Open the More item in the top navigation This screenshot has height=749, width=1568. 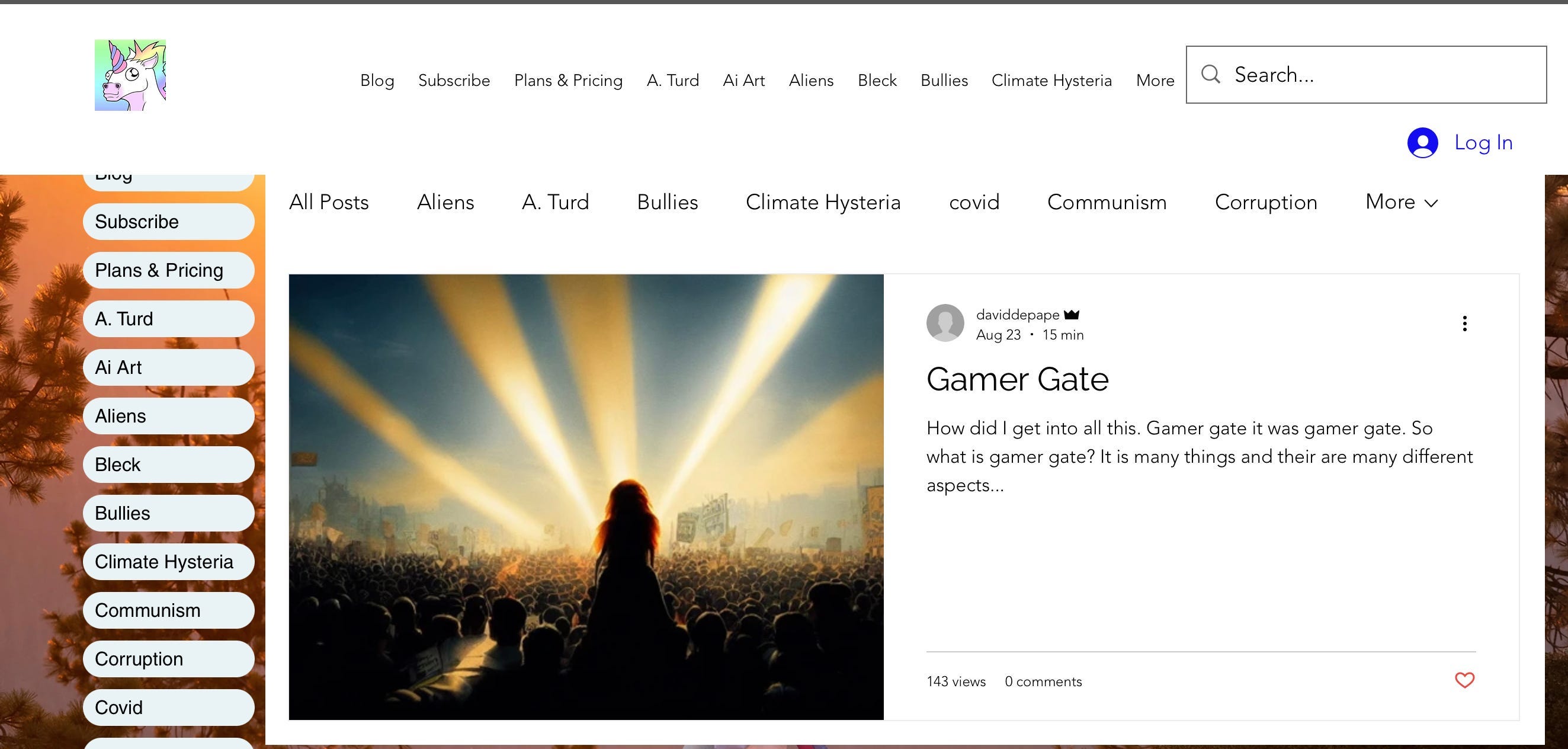[x=1155, y=81]
